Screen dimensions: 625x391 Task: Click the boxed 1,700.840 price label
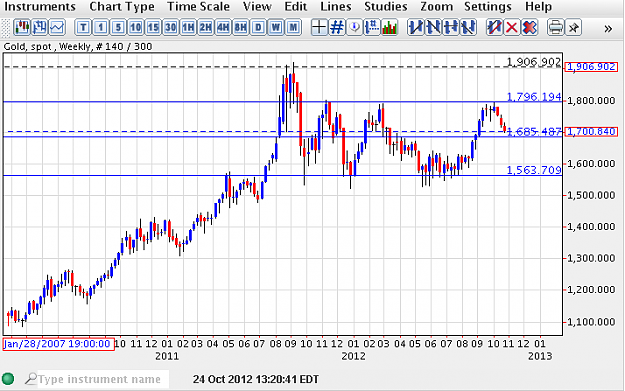(591, 132)
